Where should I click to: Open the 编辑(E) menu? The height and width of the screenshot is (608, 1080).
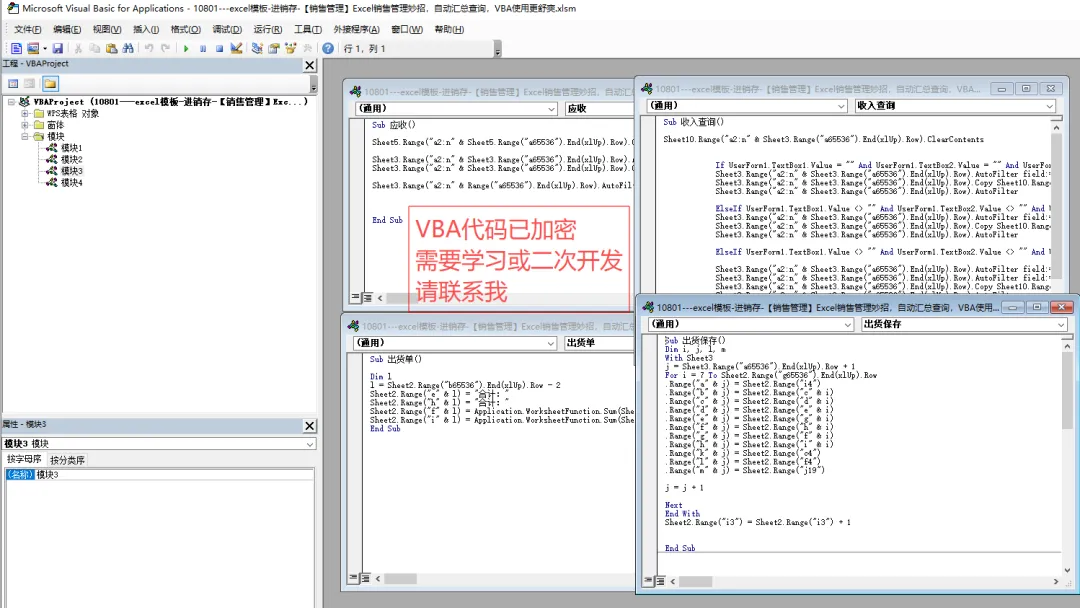[67, 29]
